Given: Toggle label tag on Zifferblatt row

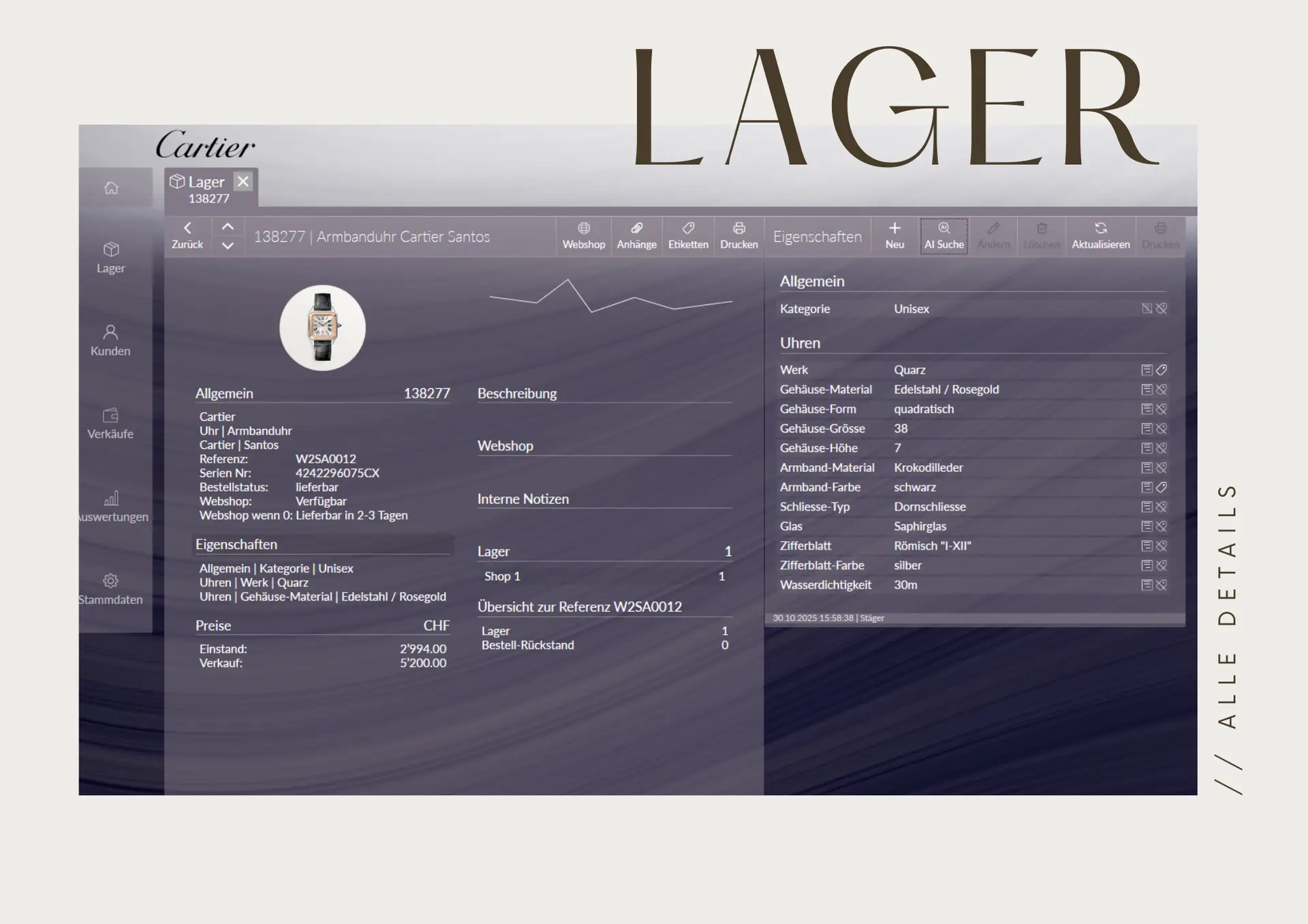Looking at the screenshot, I should (x=1162, y=545).
